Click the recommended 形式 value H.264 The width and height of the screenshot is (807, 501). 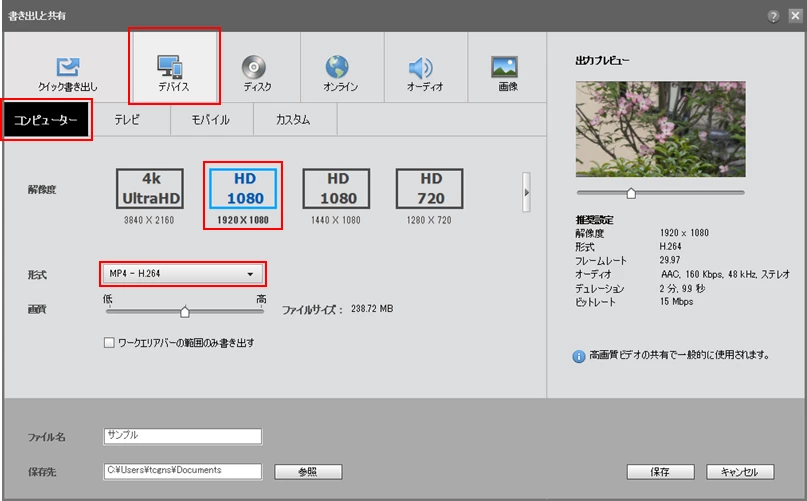[670, 247]
